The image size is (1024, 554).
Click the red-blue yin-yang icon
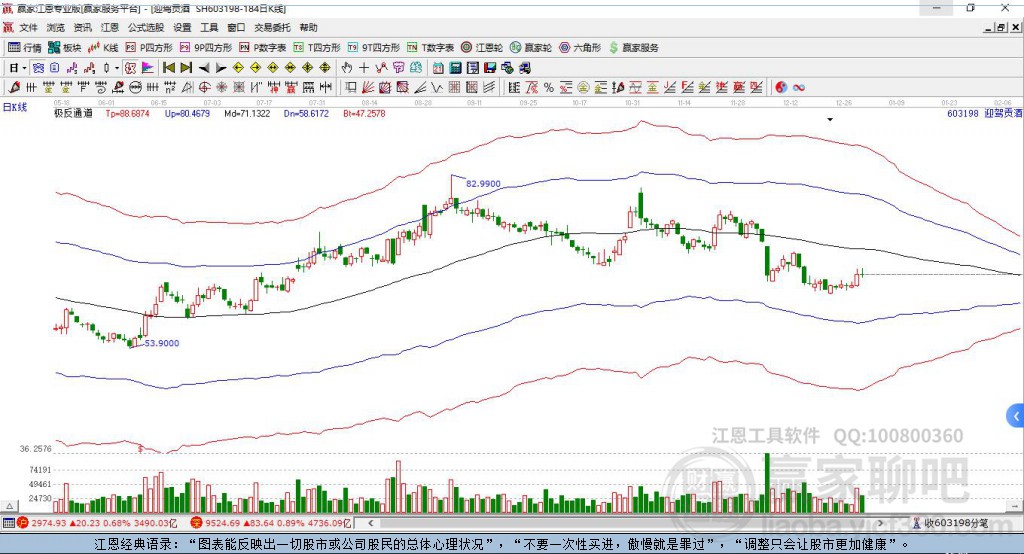pos(781,87)
